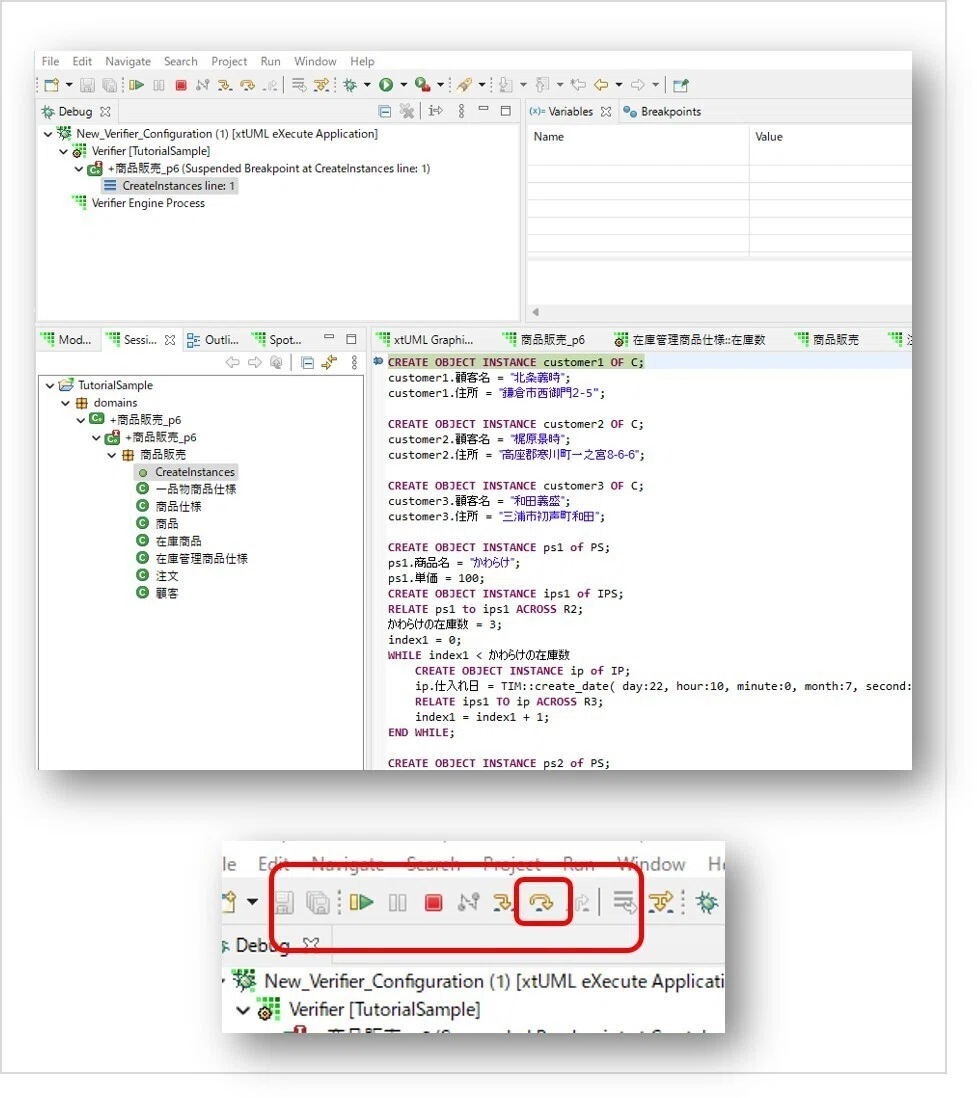Click Drop to Frame in the main toolbar
This screenshot has height=1098, width=977.
click(299, 85)
